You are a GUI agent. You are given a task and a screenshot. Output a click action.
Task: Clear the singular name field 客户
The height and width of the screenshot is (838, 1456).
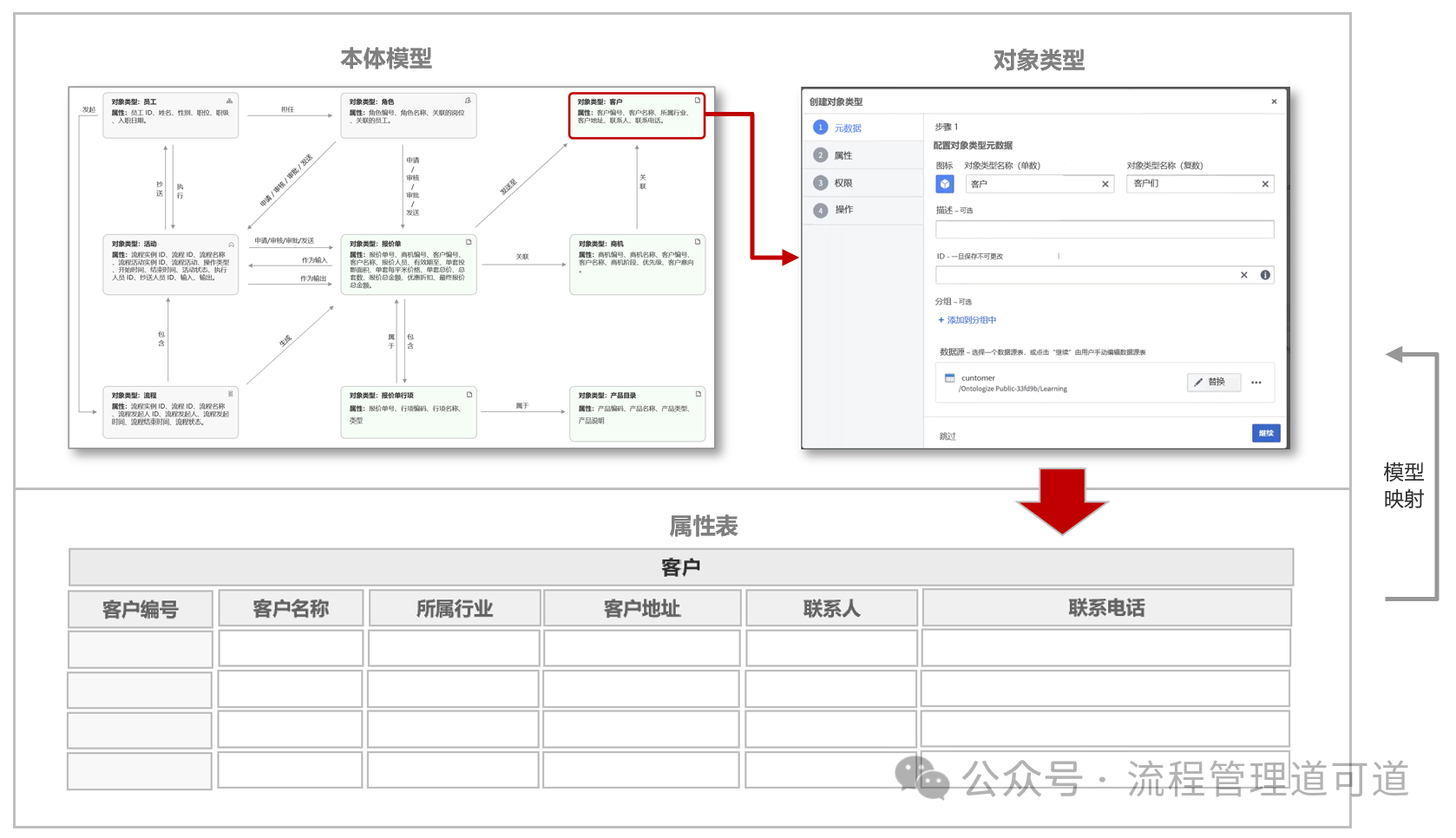pyautogui.click(x=1105, y=184)
